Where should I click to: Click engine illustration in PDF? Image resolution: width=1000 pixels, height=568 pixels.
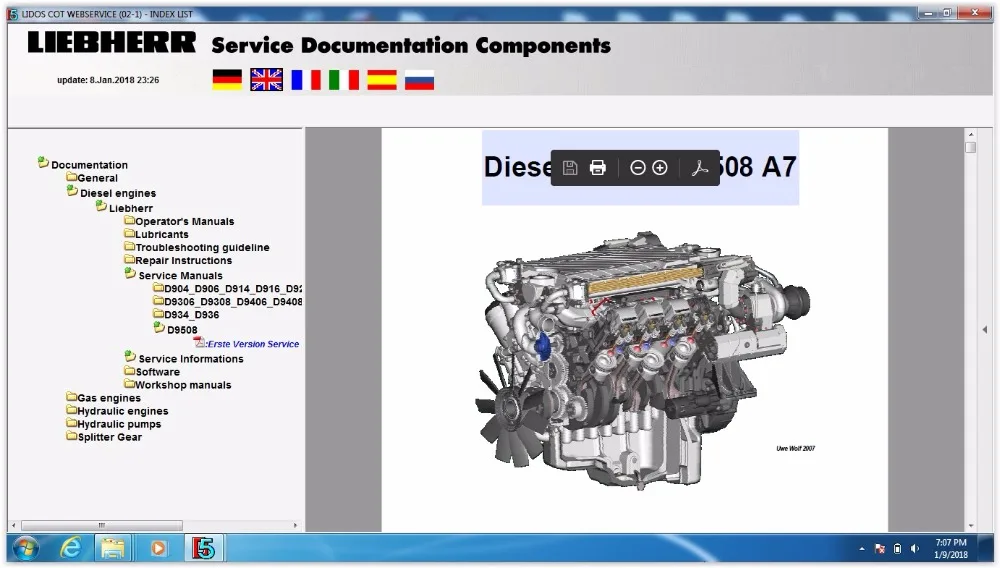click(x=643, y=360)
